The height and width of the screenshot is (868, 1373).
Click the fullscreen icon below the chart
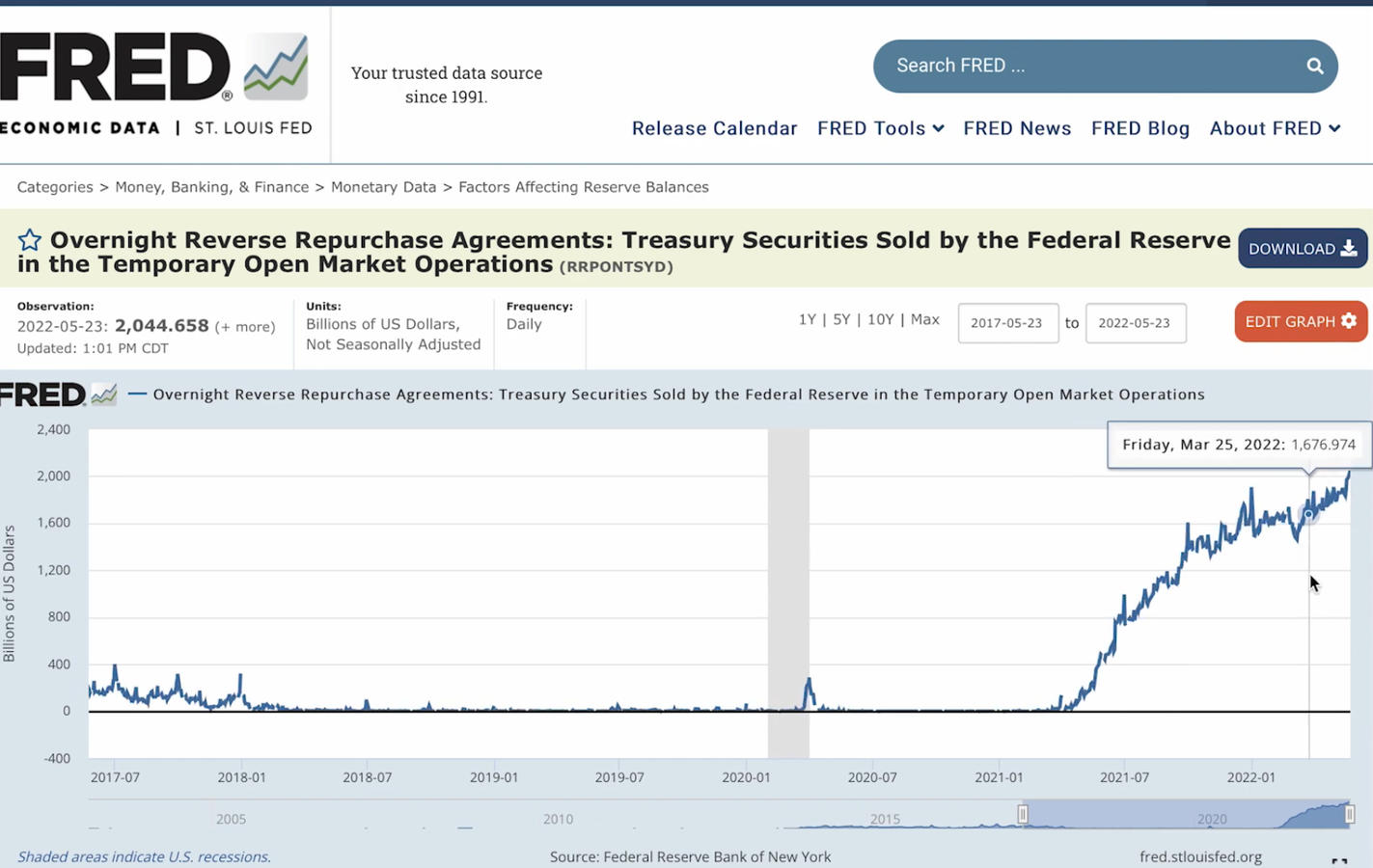[x=1339, y=861]
